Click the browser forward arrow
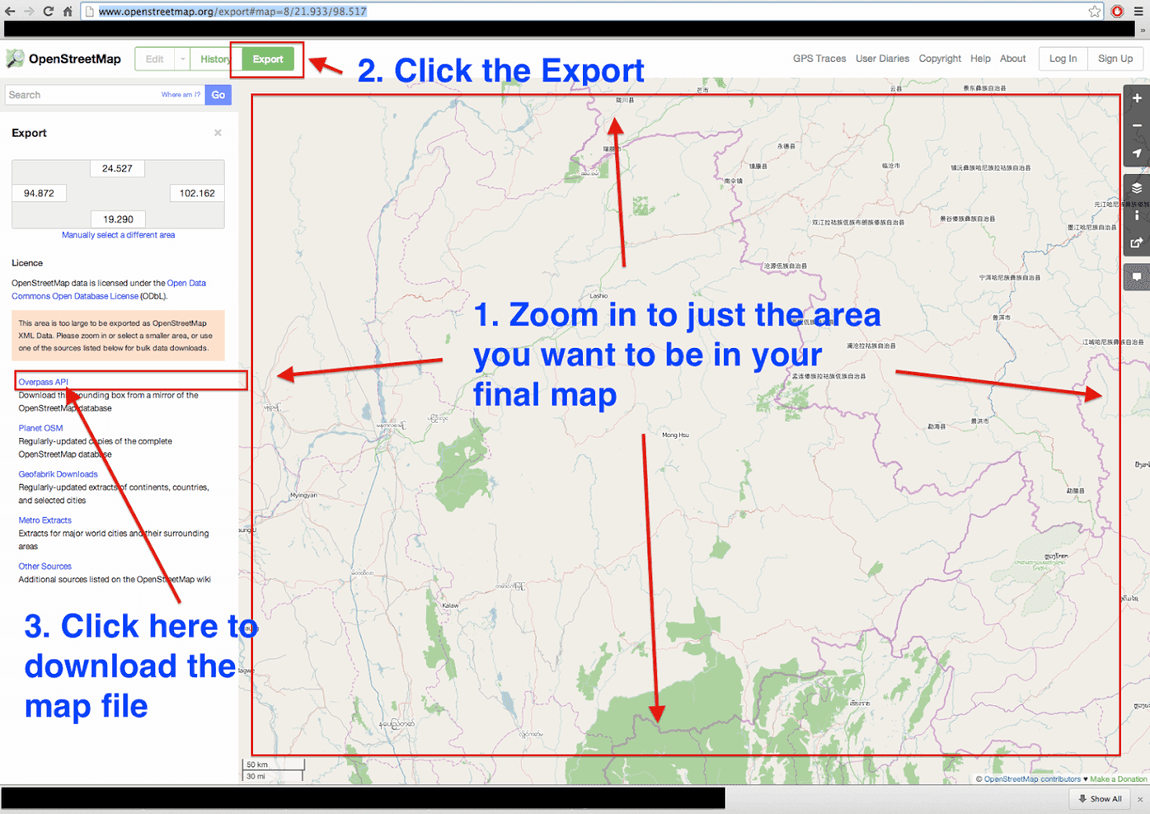 (x=29, y=11)
